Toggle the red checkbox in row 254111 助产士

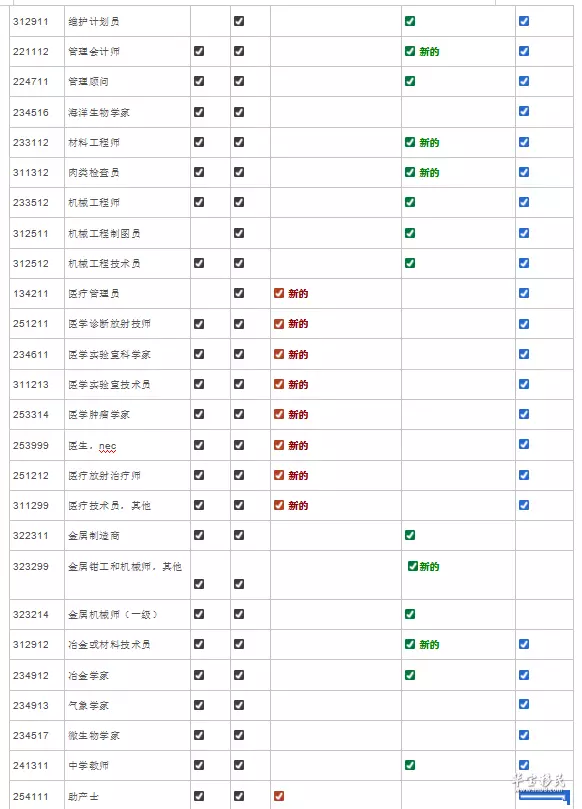[279, 796]
